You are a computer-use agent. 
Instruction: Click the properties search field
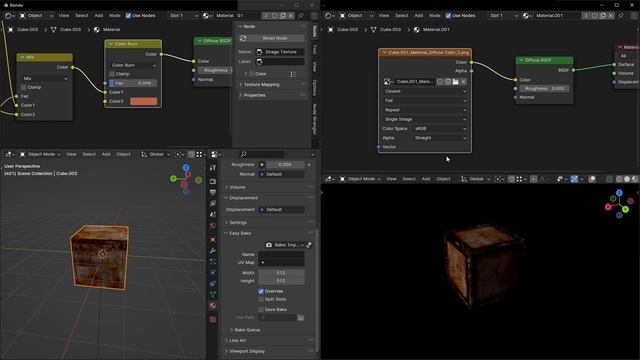tap(262, 154)
